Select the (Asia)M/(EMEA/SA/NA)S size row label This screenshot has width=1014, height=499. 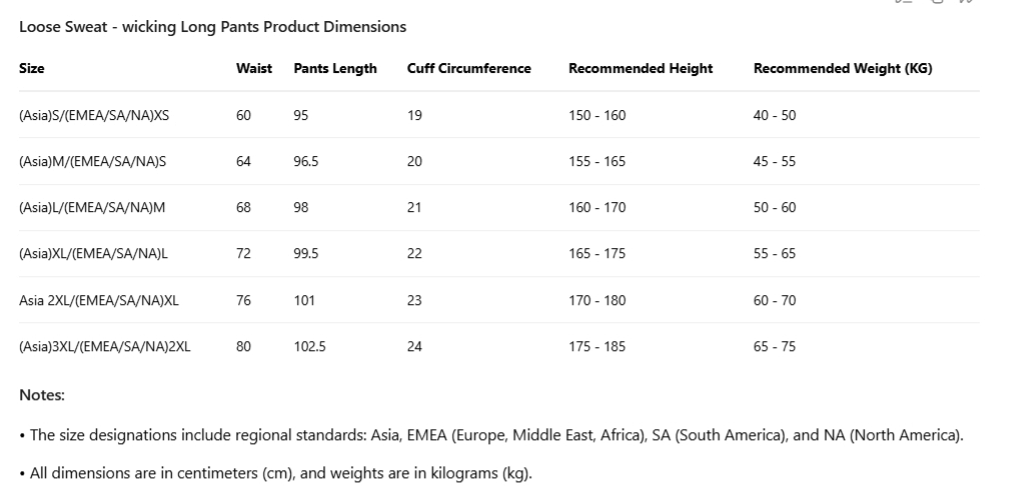tap(92, 161)
